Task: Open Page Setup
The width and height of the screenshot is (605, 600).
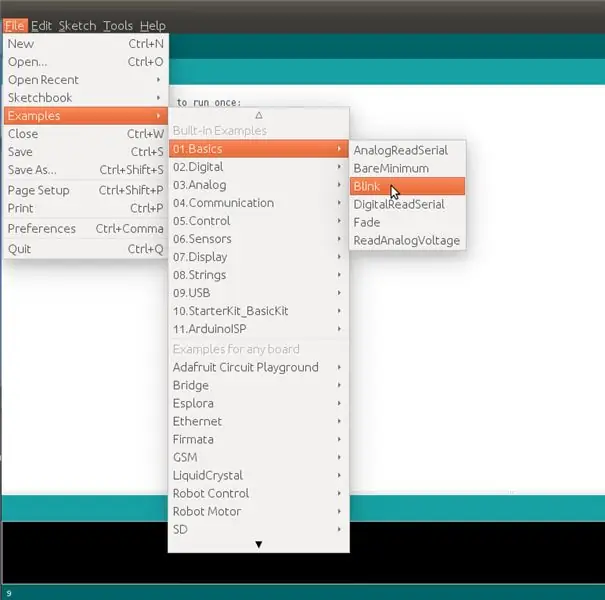Action: [x=86, y=190]
